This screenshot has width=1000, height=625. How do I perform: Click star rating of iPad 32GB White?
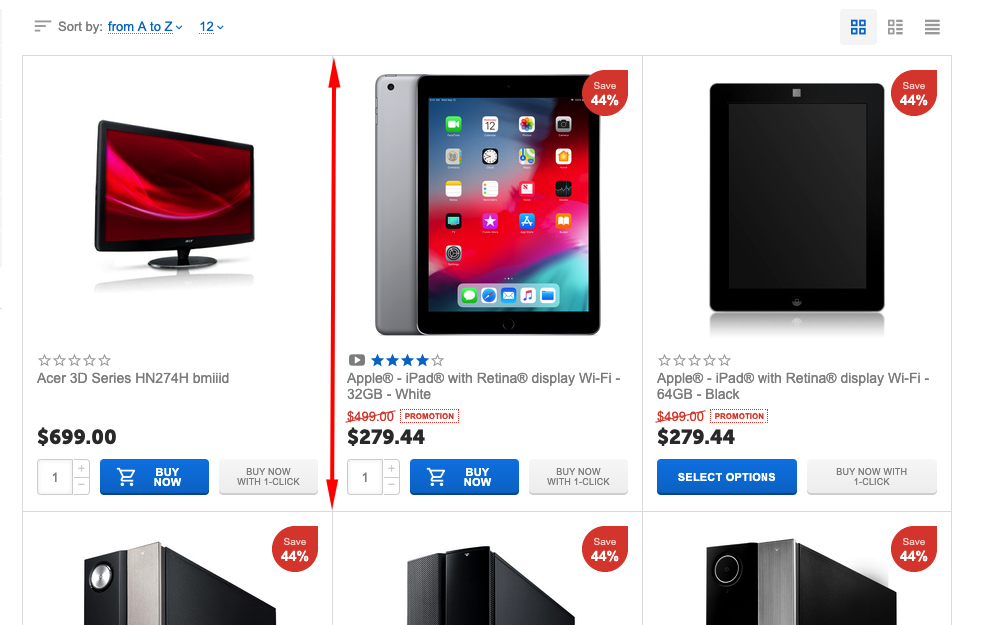(x=407, y=360)
